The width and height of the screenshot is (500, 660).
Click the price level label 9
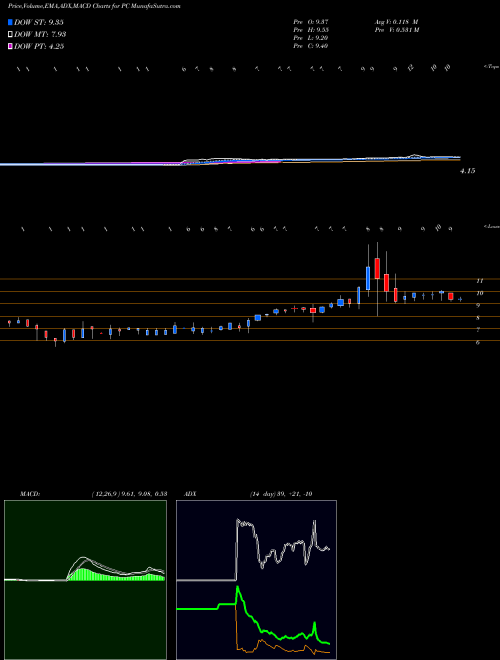coord(478,305)
